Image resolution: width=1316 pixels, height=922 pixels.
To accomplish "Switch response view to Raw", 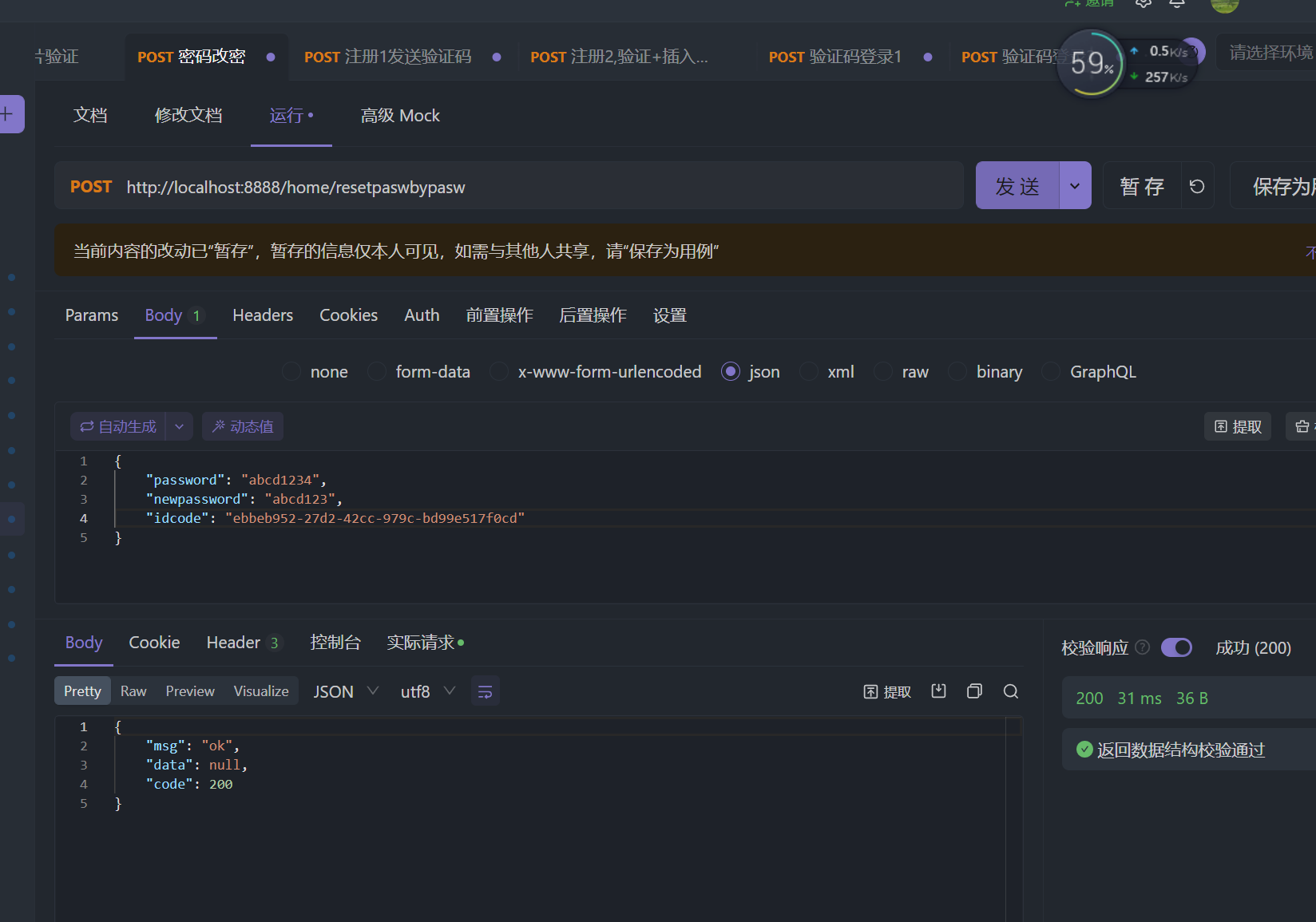I will pos(133,691).
